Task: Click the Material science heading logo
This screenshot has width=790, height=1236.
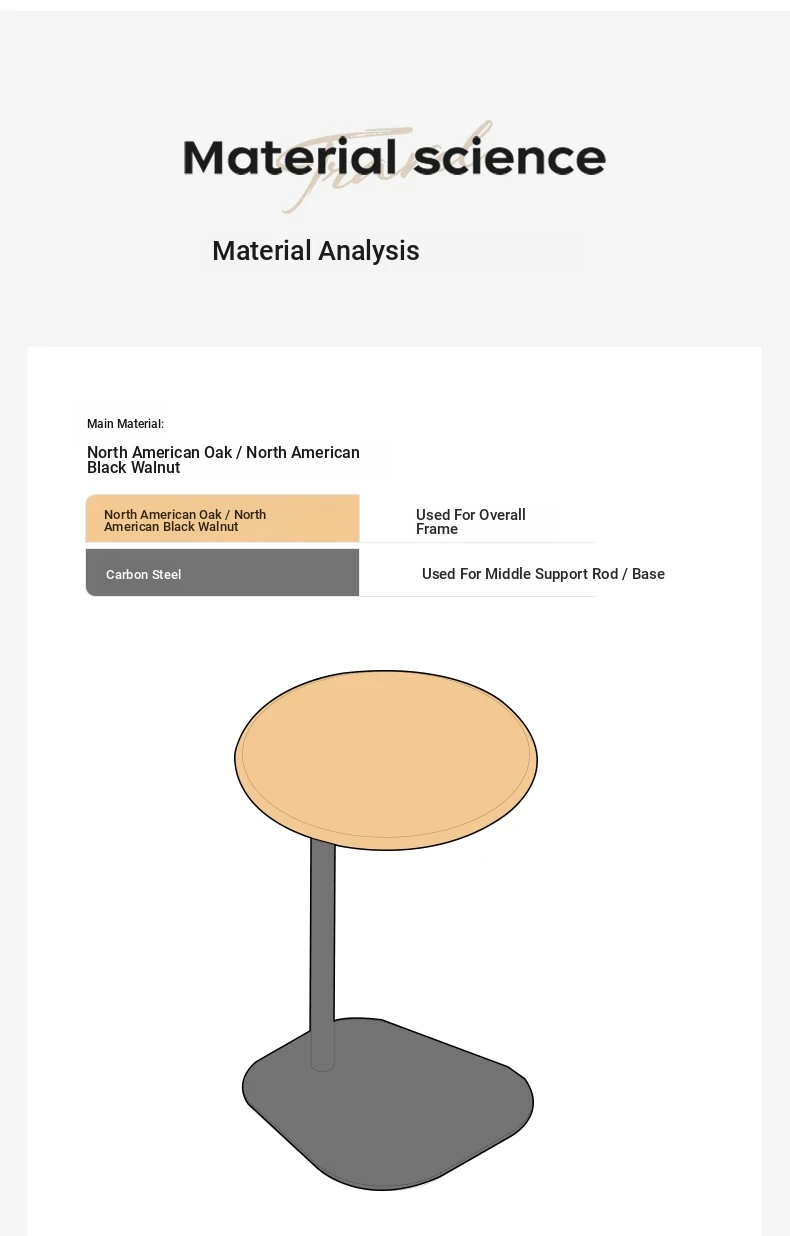Action: click(394, 160)
